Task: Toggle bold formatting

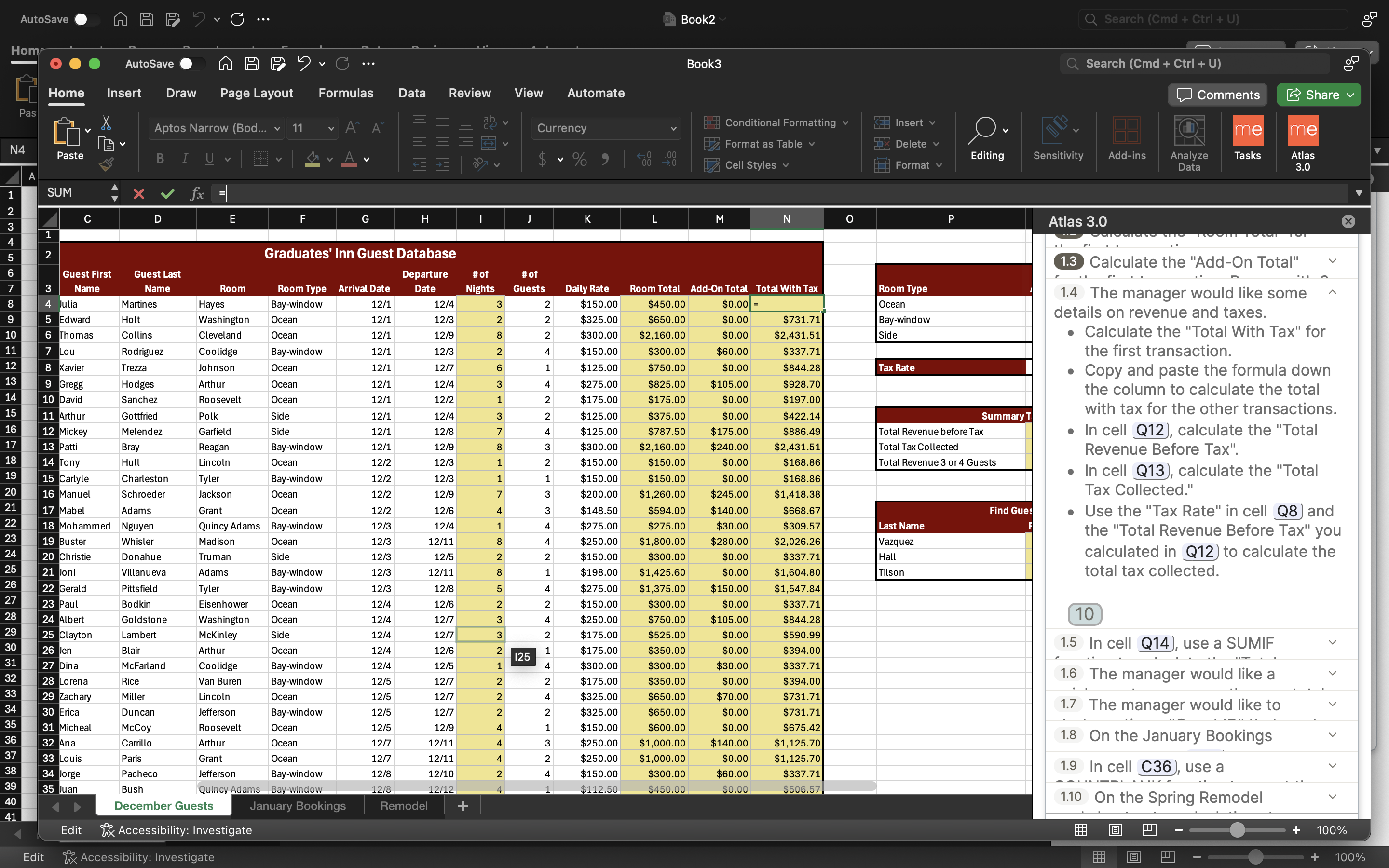Action: pyautogui.click(x=160, y=159)
